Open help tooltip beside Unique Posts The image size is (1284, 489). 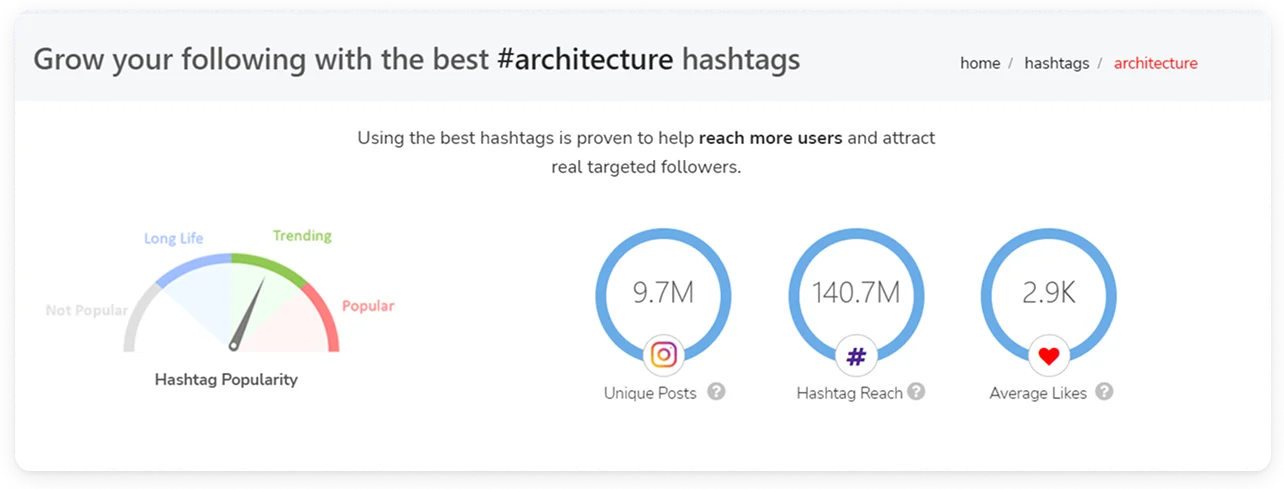point(716,392)
